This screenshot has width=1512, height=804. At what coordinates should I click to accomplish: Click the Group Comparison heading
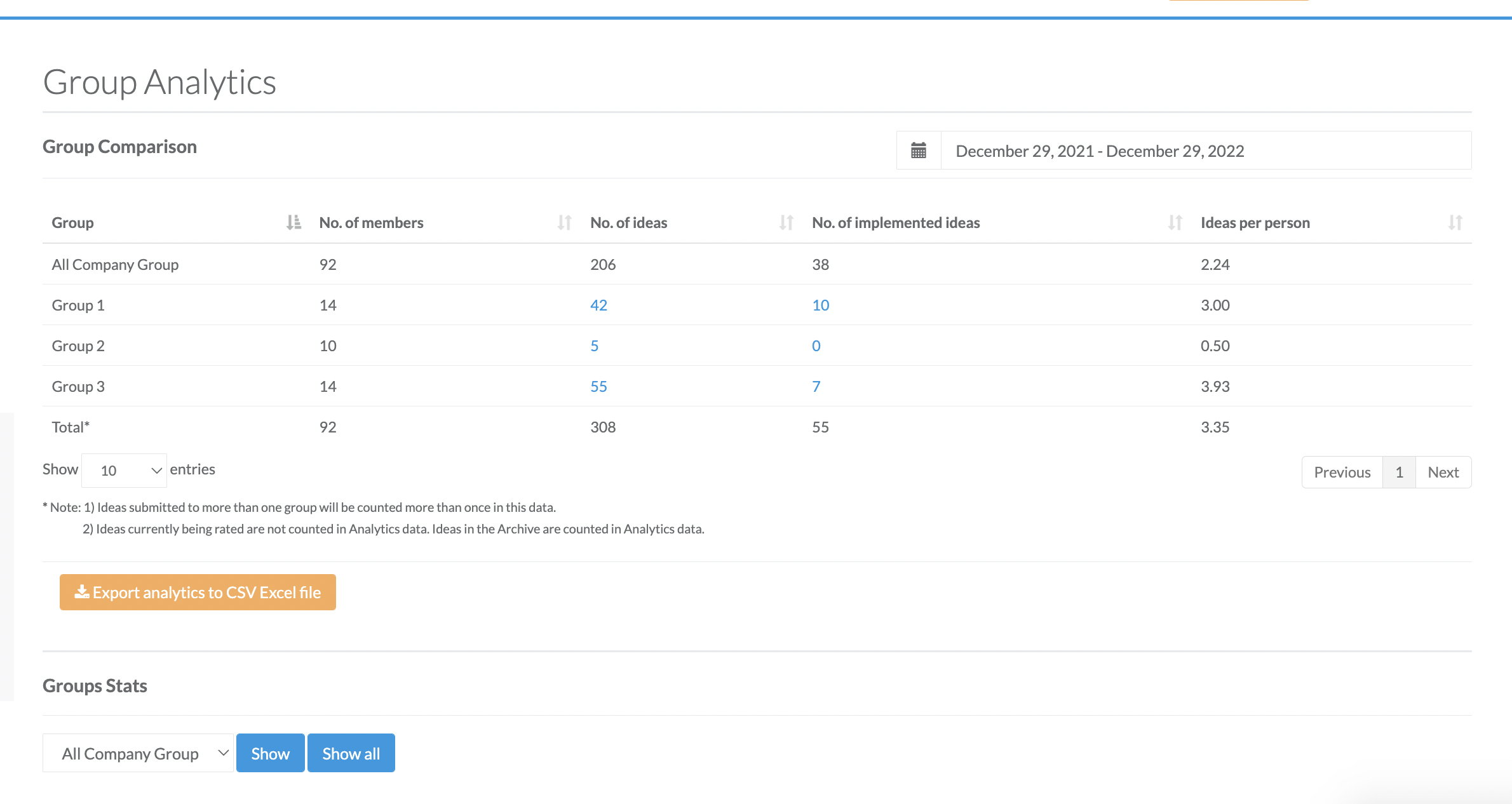click(119, 147)
